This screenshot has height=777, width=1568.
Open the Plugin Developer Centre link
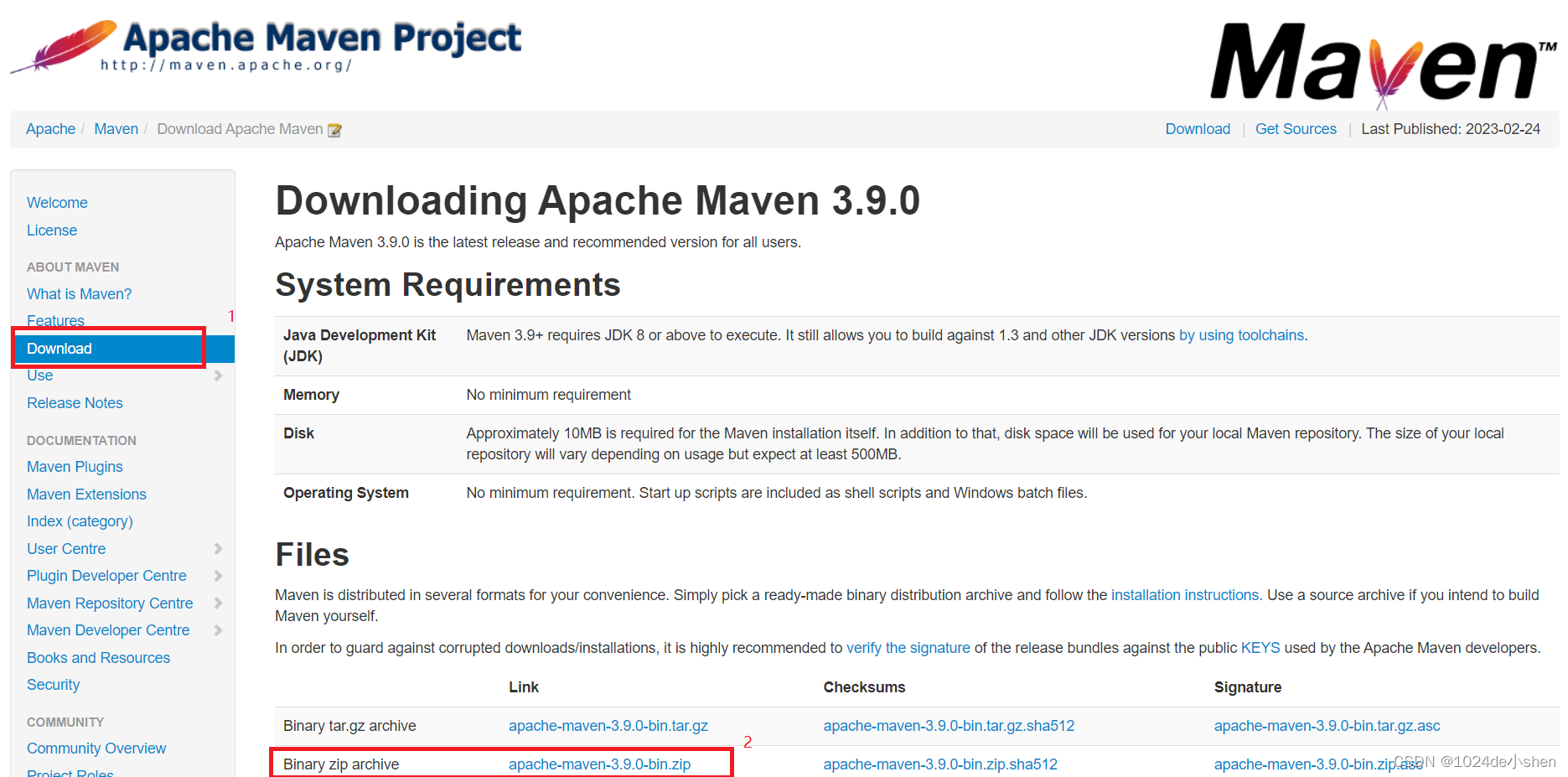(106, 576)
